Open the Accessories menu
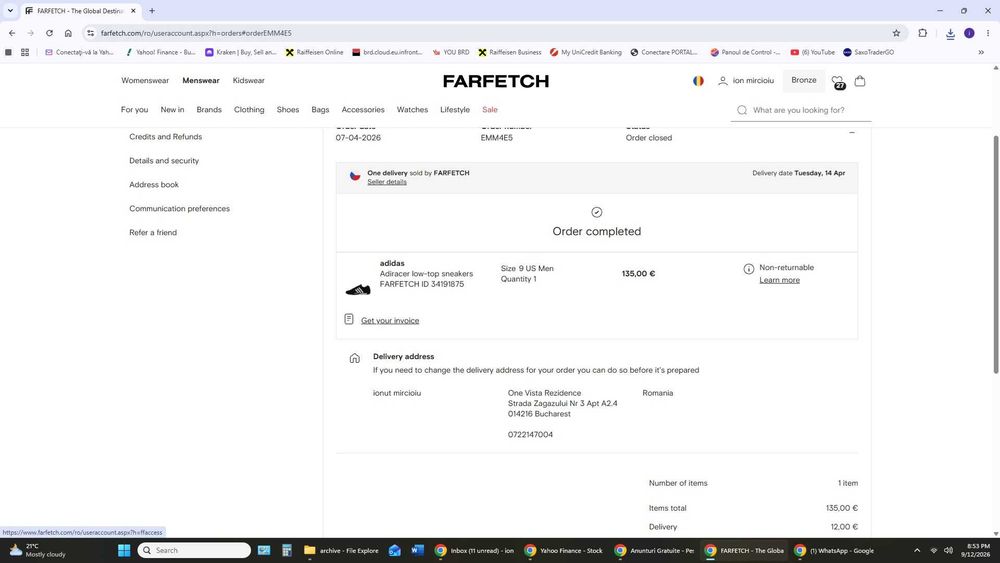1000x563 pixels. (363, 110)
